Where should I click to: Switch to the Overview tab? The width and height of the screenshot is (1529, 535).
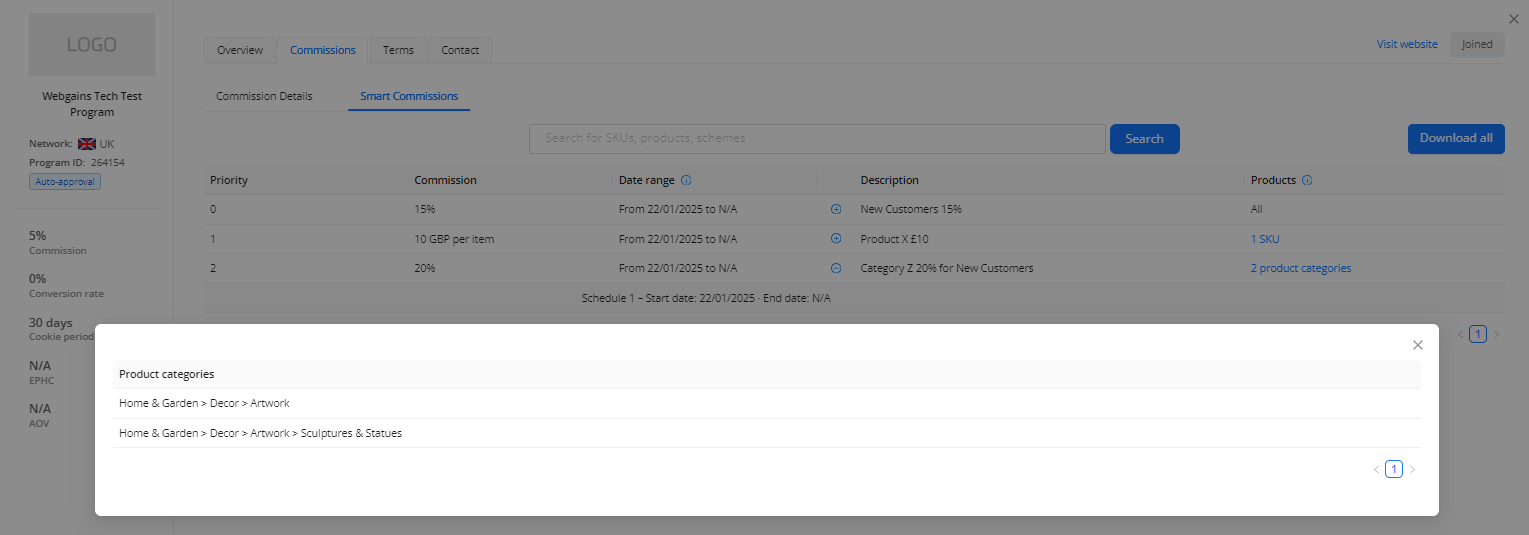[240, 50]
